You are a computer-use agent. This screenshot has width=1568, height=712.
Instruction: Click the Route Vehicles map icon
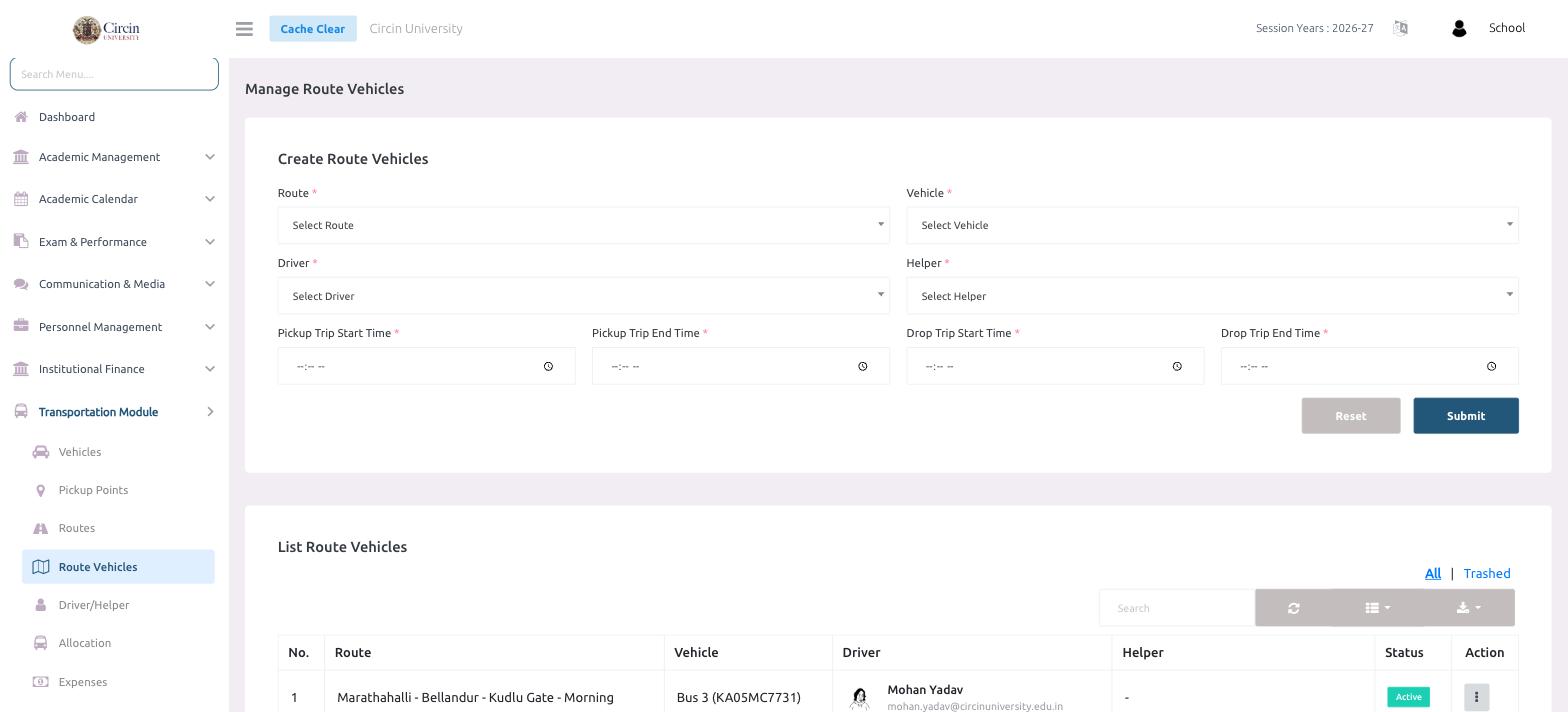(41, 567)
